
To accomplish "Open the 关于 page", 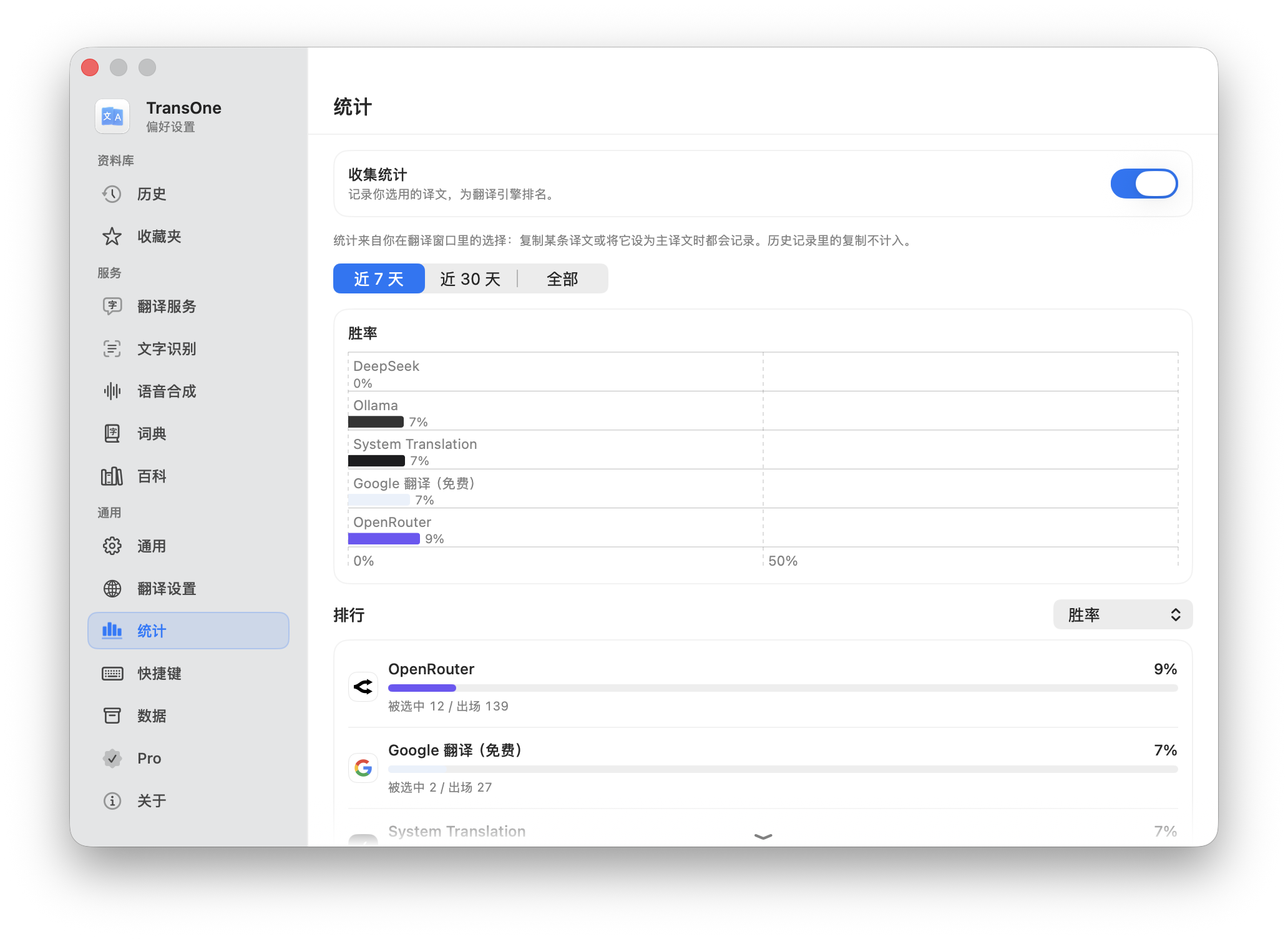I will coord(188,801).
